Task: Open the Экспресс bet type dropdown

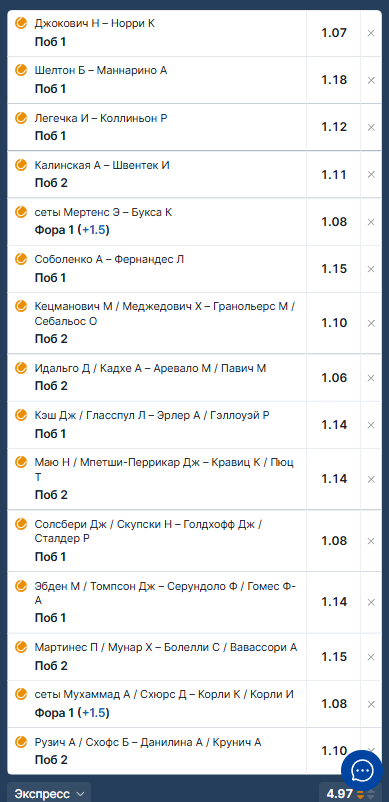Action: (49, 793)
